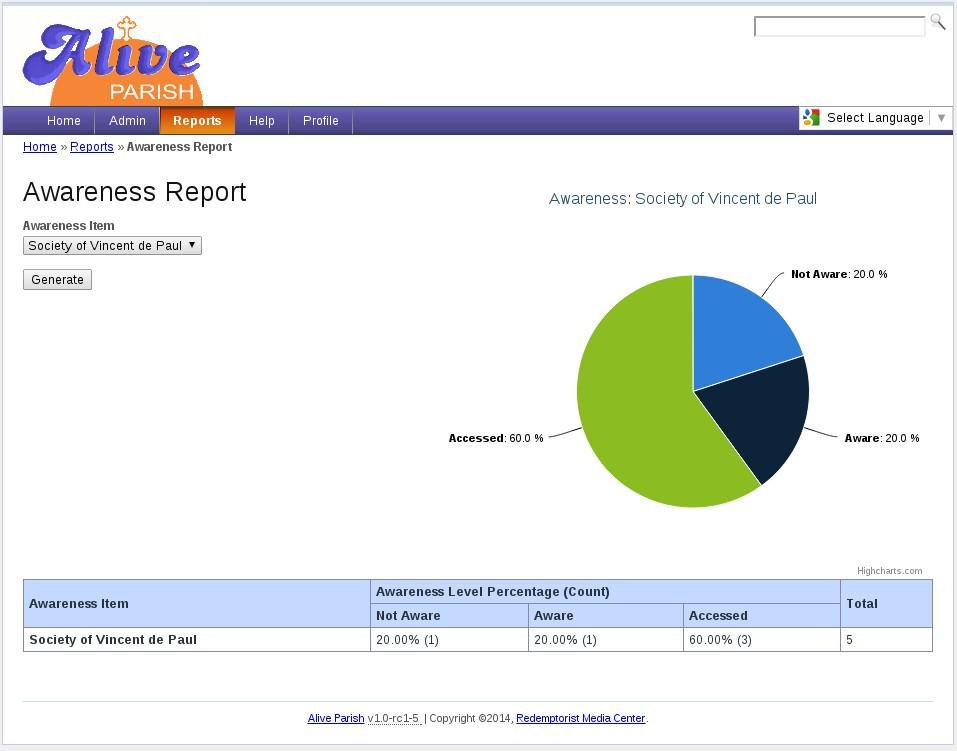This screenshot has height=751, width=957.
Task: Switch to the Help section
Action: click(261, 120)
